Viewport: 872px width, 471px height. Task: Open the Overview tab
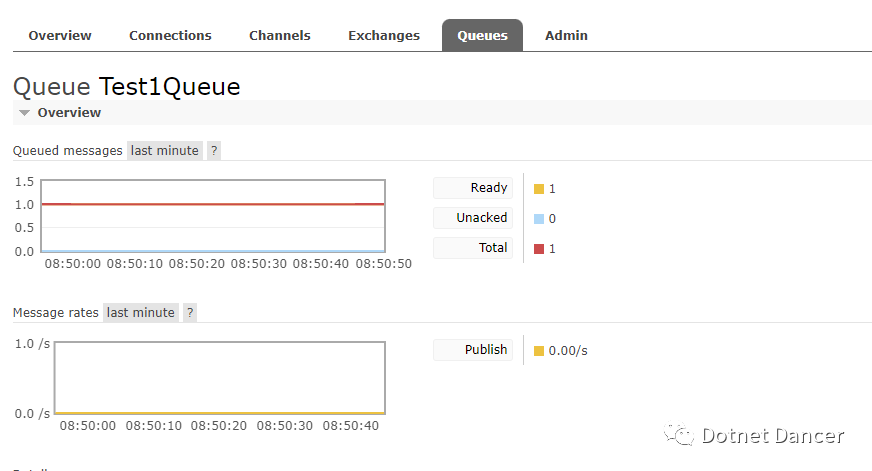pyautogui.click(x=60, y=35)
